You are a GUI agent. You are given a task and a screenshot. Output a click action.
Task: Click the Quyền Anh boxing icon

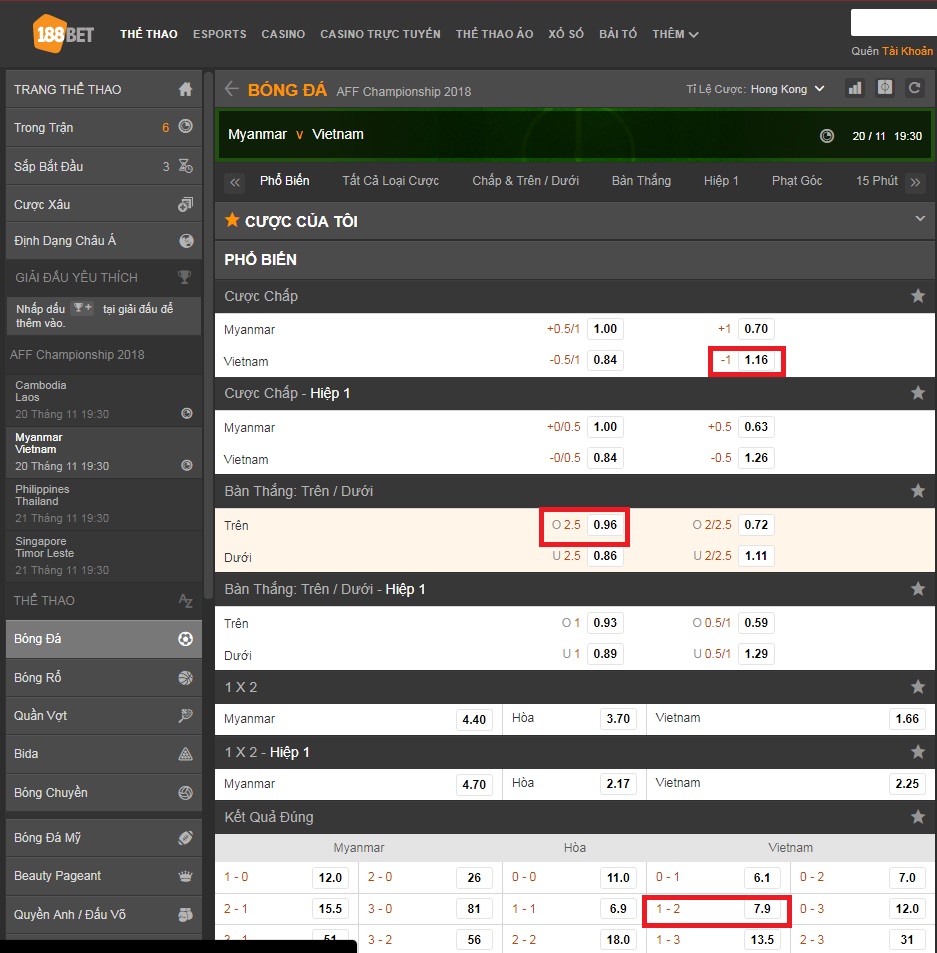pos(185,914)
